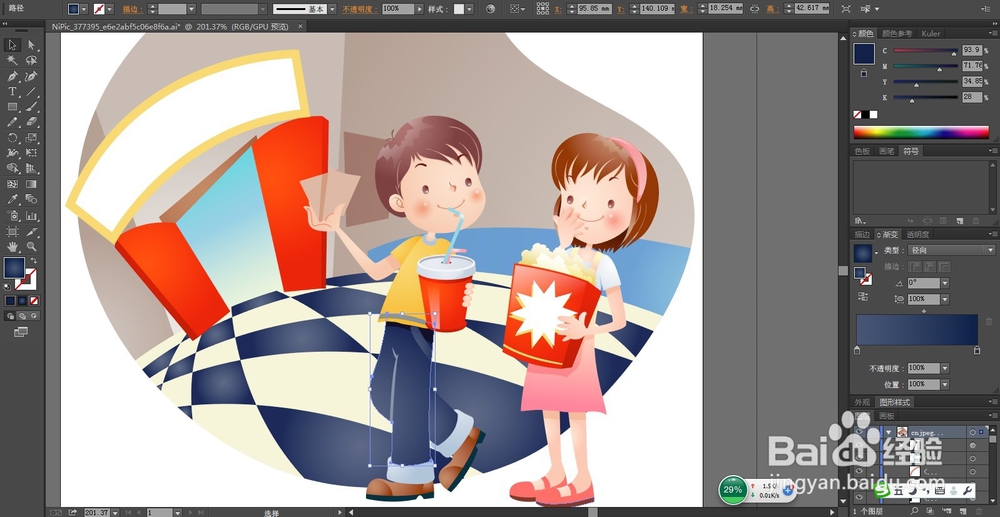Click Reverse Gradient icon in gradient panel
Image resolution: width=1000 pixels, height=517 pixels.
click(x=862, y=296)
